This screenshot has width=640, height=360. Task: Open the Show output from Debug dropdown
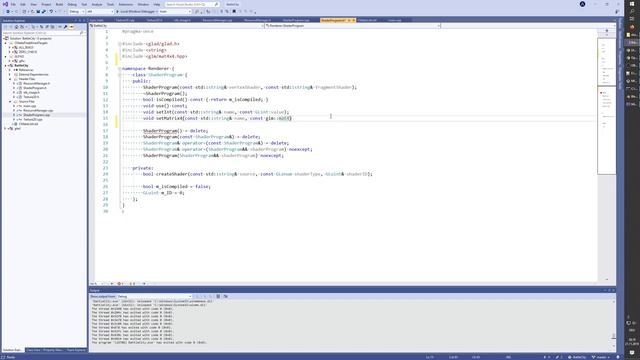[154, 296]
